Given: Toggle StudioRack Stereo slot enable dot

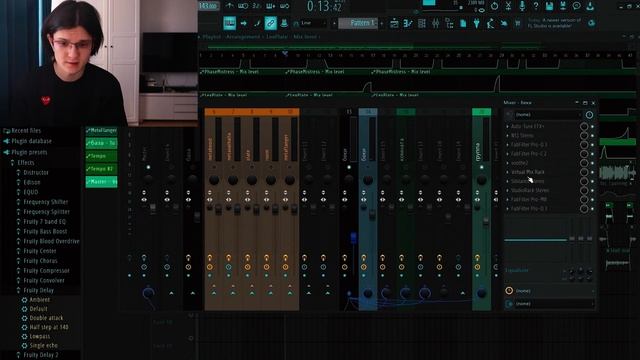Looking at the screenshot, I should click(x=592, y=190).
